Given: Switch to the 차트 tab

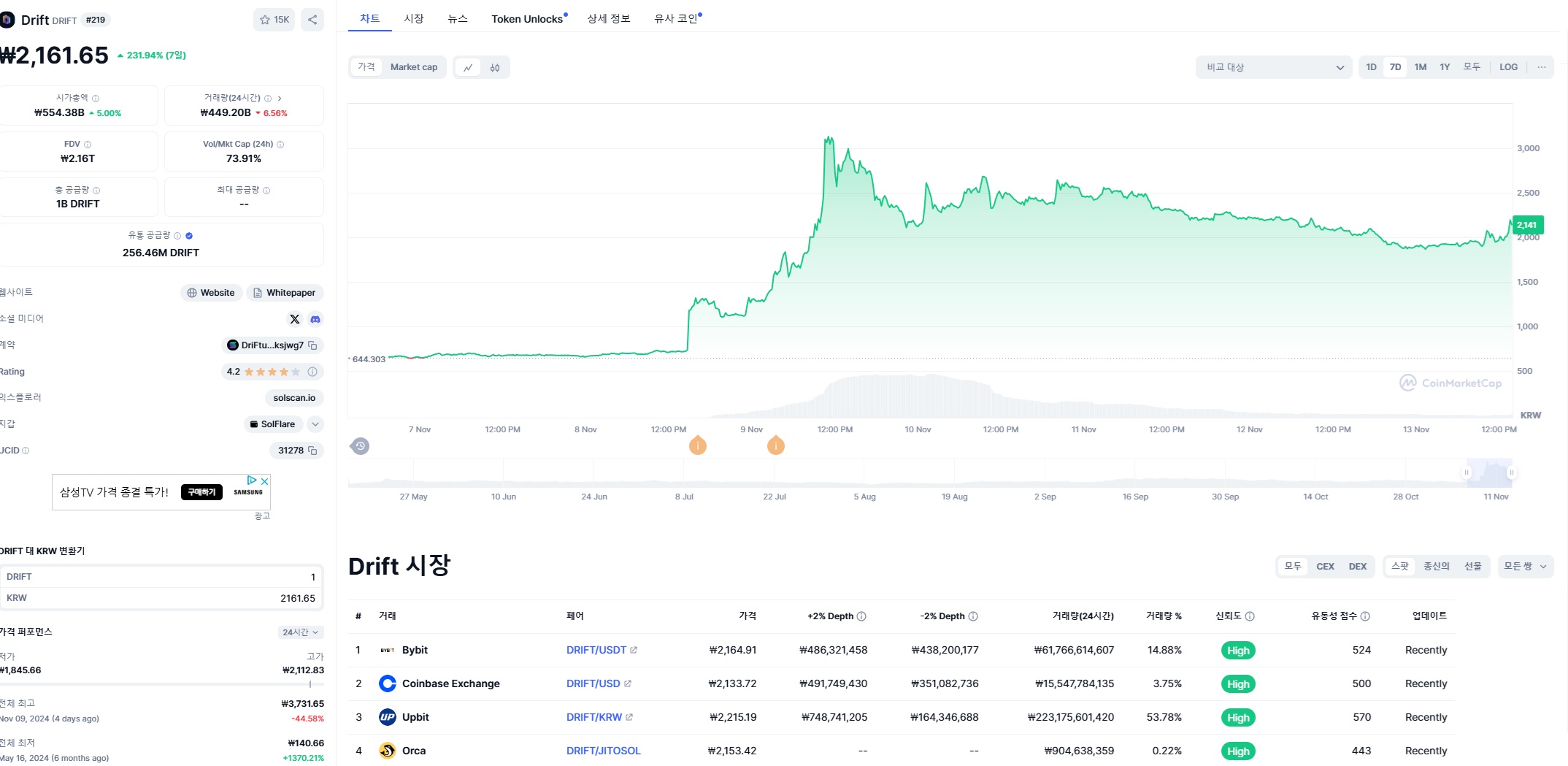Looking at the screenshot, I should (x=370, y=18).
